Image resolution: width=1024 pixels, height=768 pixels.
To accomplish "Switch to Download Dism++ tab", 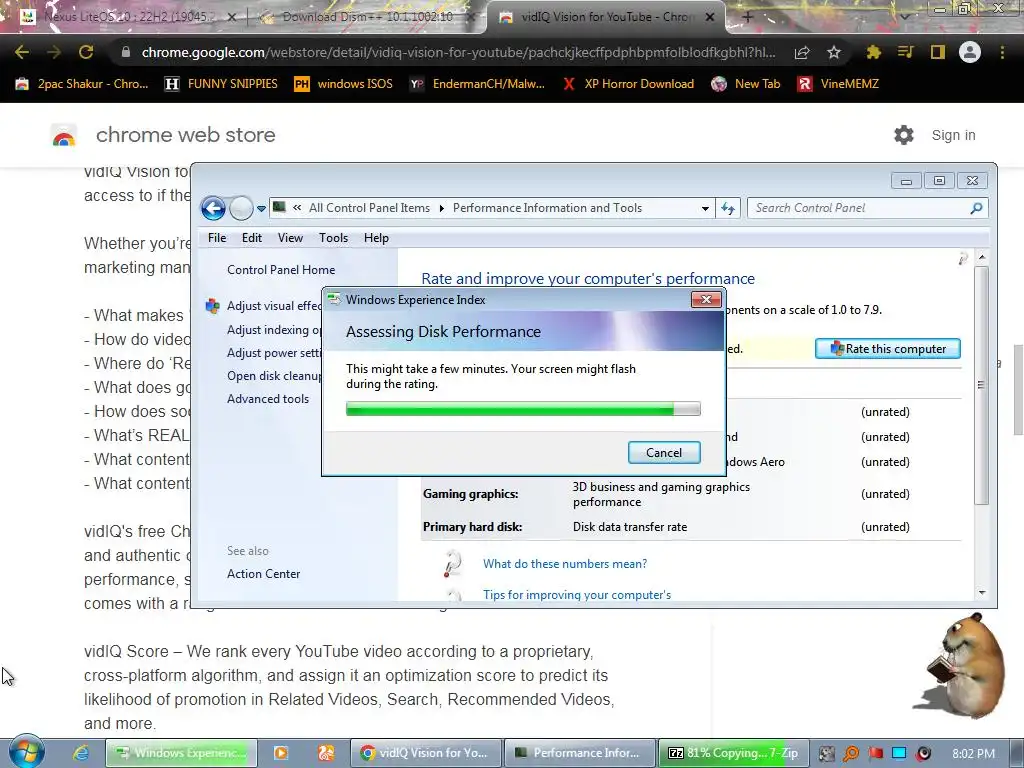I will click(366, 17).
